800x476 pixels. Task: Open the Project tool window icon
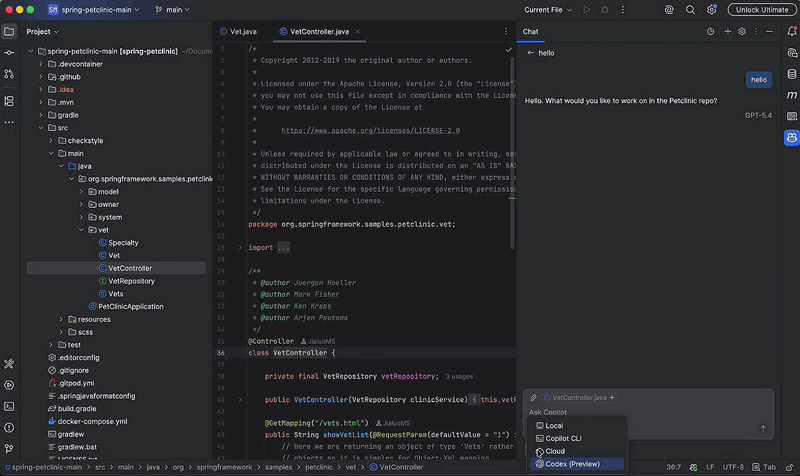(x=9, y=32)
